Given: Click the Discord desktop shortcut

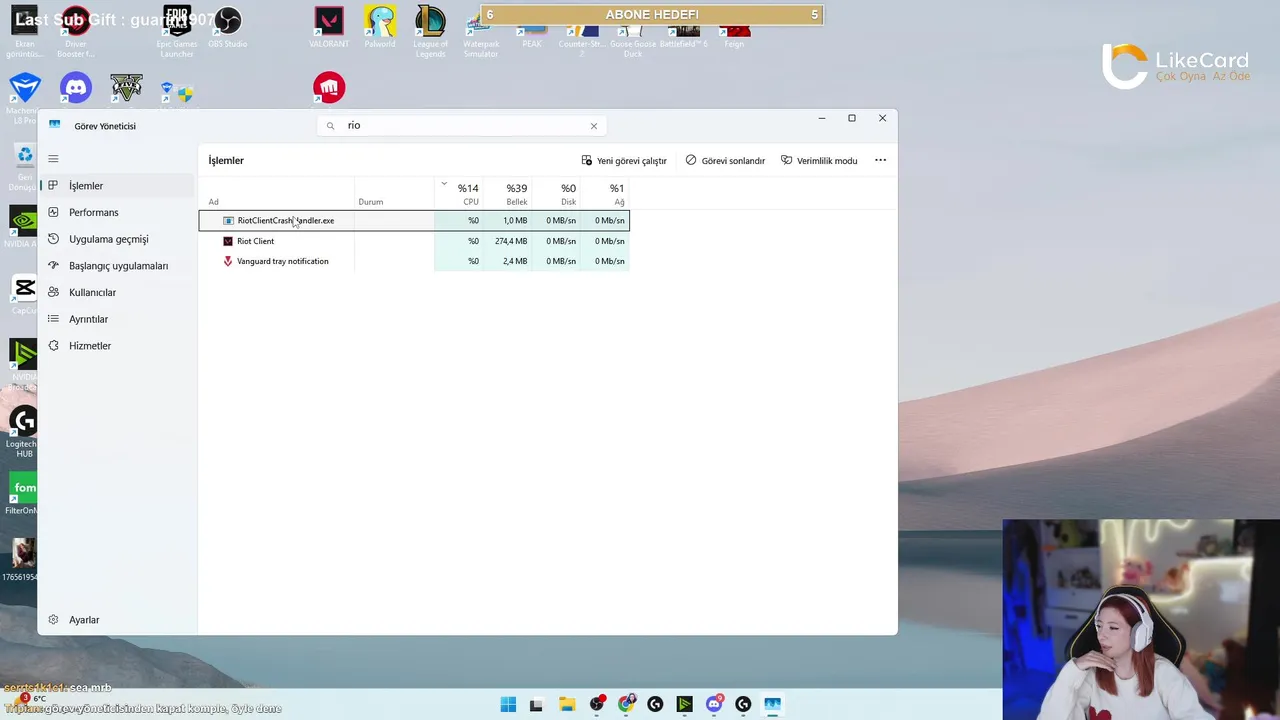Looking at the screenshot, I should coord(76,88).
